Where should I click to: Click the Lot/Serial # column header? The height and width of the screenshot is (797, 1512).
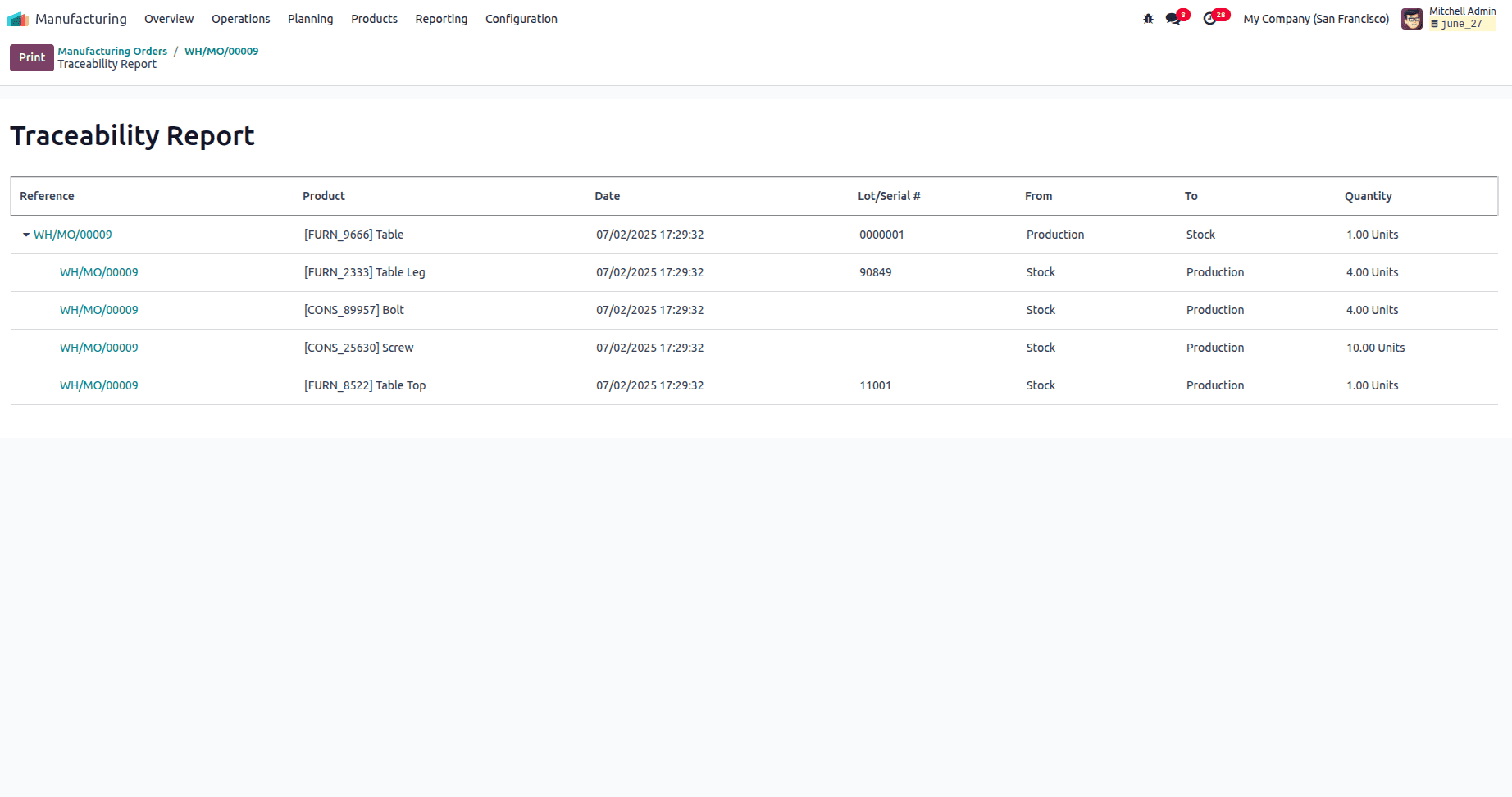pyautogui.click(x=889, y=196)
